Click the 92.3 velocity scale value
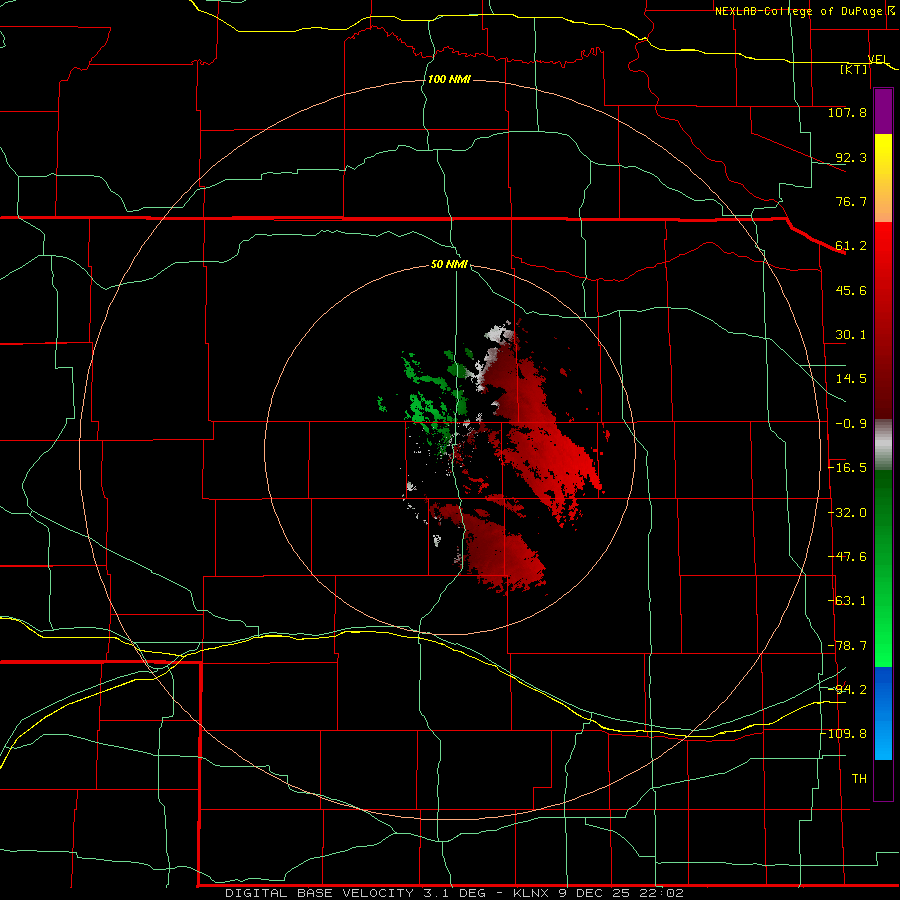The height and width of the screenshot is (900, 900). (x=851, y=157)
